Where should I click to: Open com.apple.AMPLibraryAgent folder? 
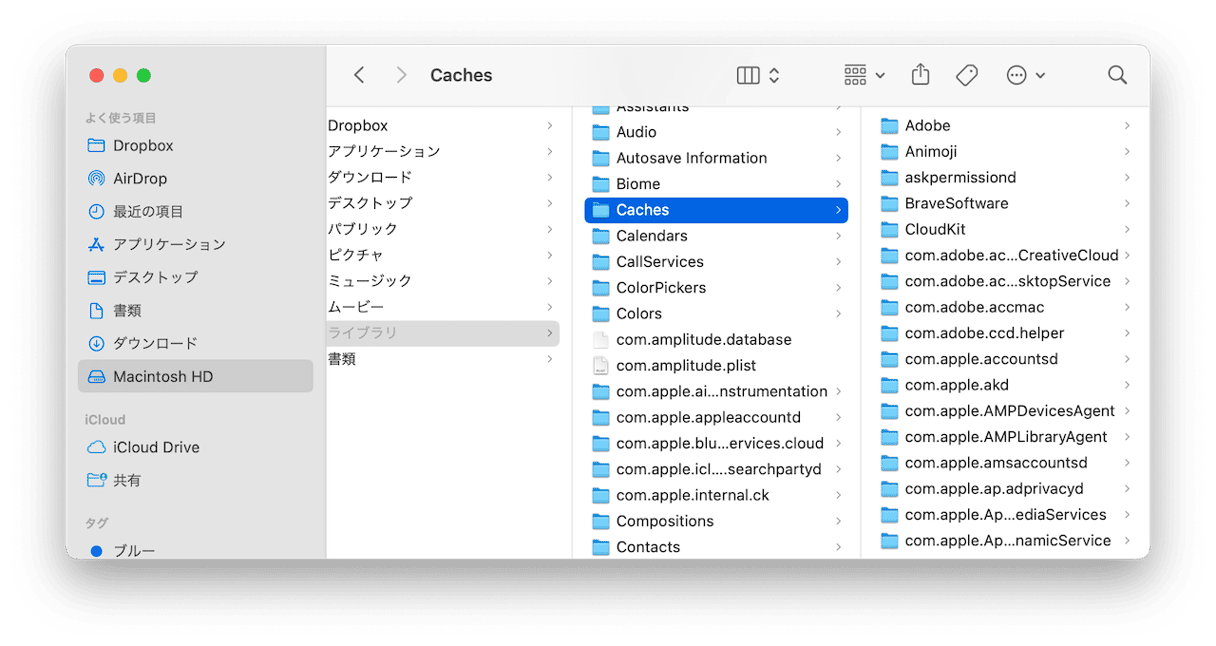pyautogui.click(x=1005, y=437)
